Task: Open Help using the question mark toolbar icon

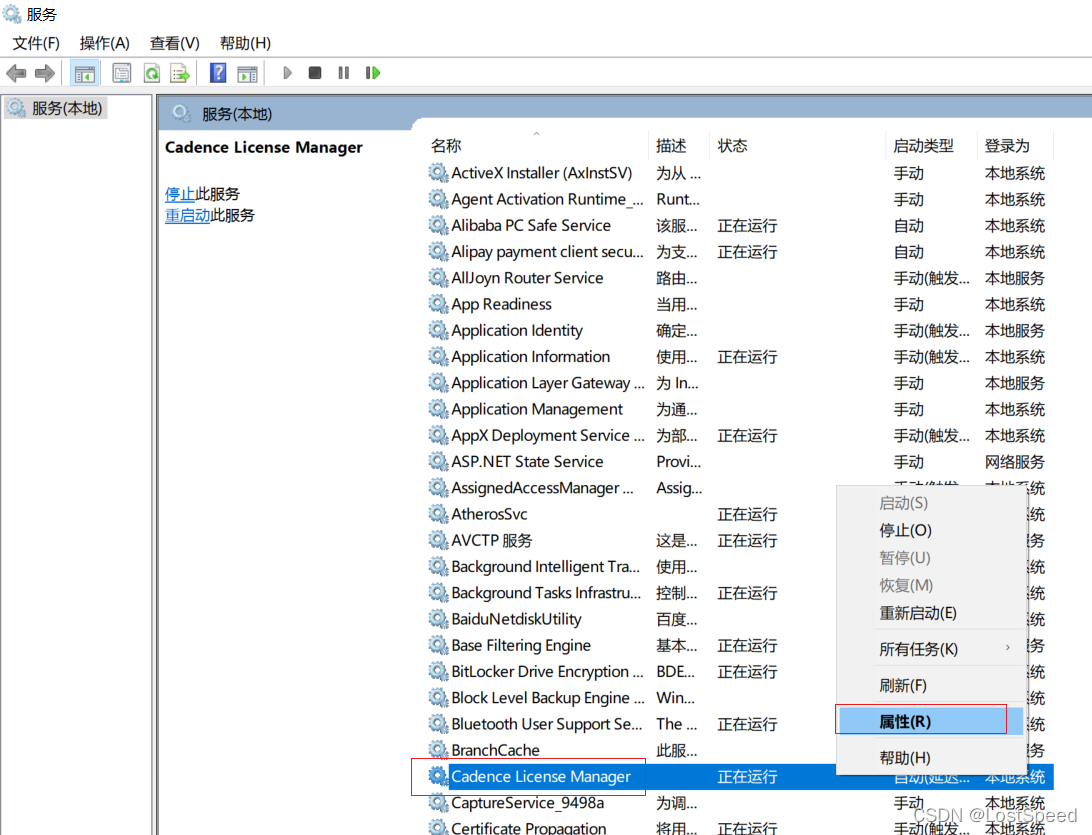Action: pos(217,72)
